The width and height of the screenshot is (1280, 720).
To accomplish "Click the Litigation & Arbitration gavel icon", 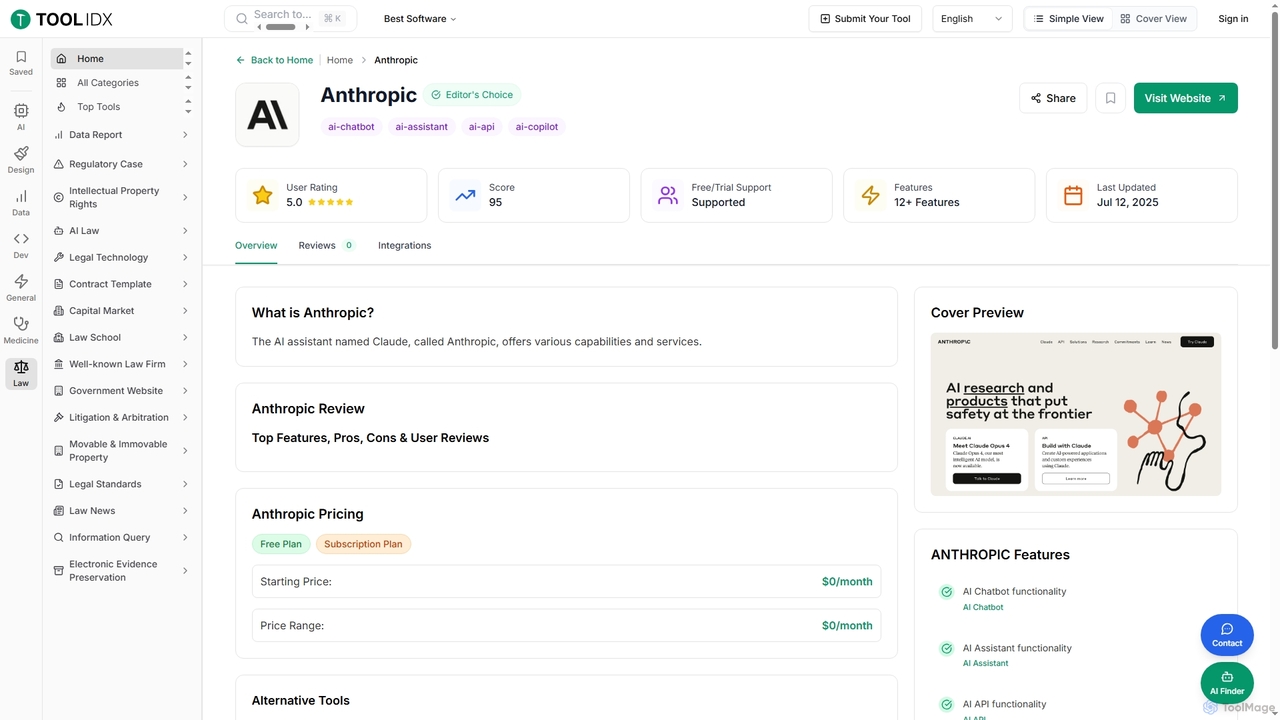I will pos(59,418).
